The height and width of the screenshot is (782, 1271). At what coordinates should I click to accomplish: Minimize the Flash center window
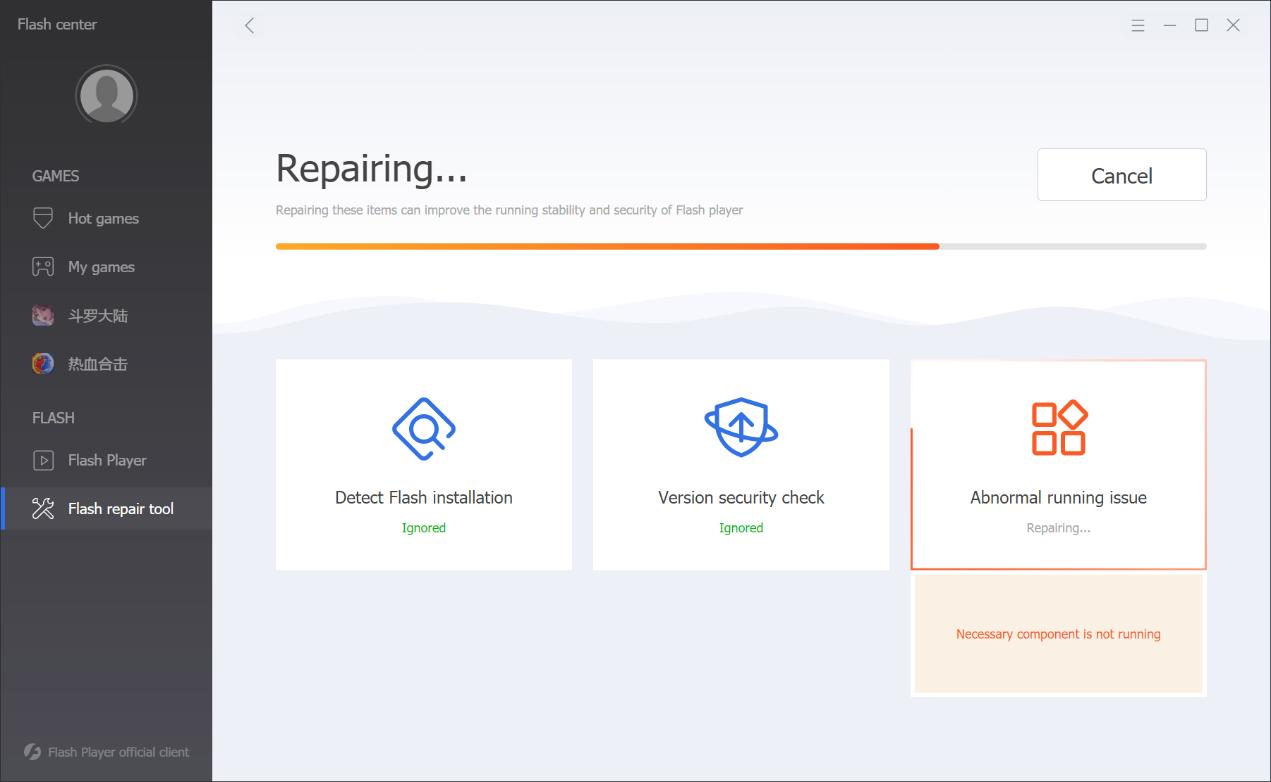[1170, 25]
